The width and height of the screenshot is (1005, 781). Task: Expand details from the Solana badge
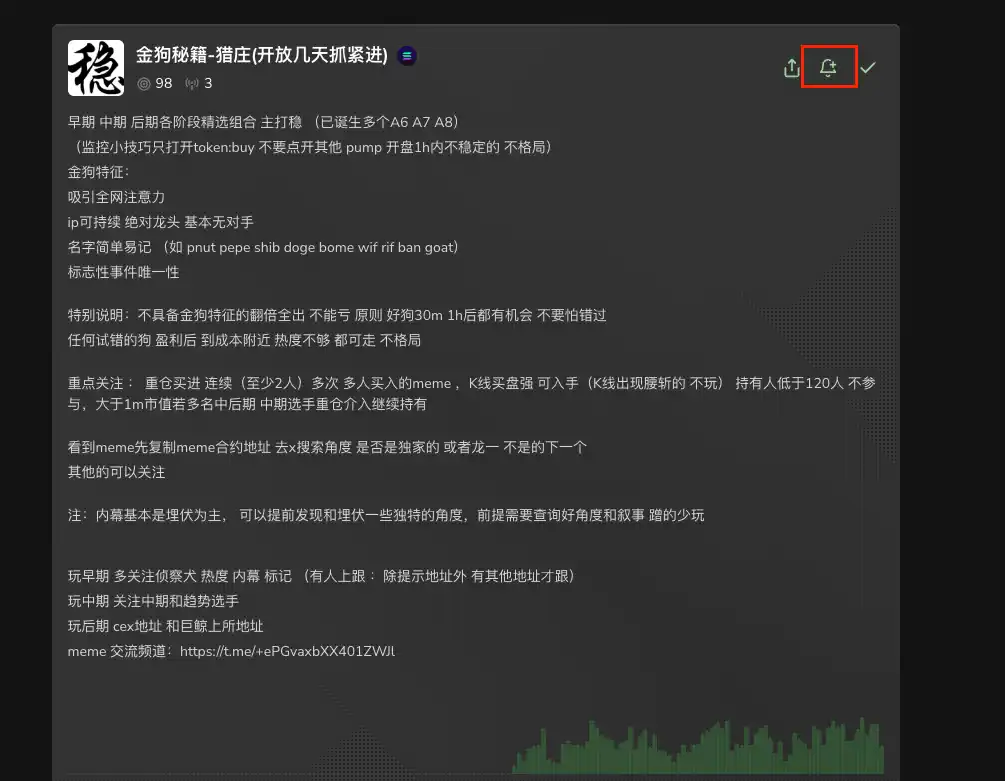coord(406,56)
